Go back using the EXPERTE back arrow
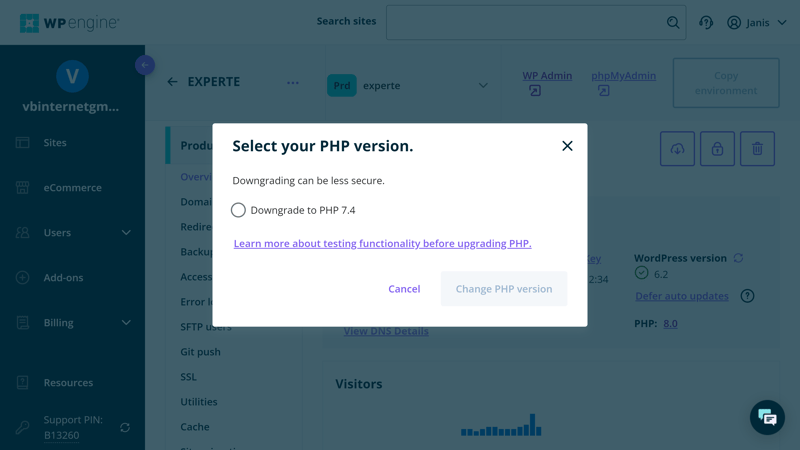Image resolution: width=800 pixels, height=450 pixels. click(172, 82)
